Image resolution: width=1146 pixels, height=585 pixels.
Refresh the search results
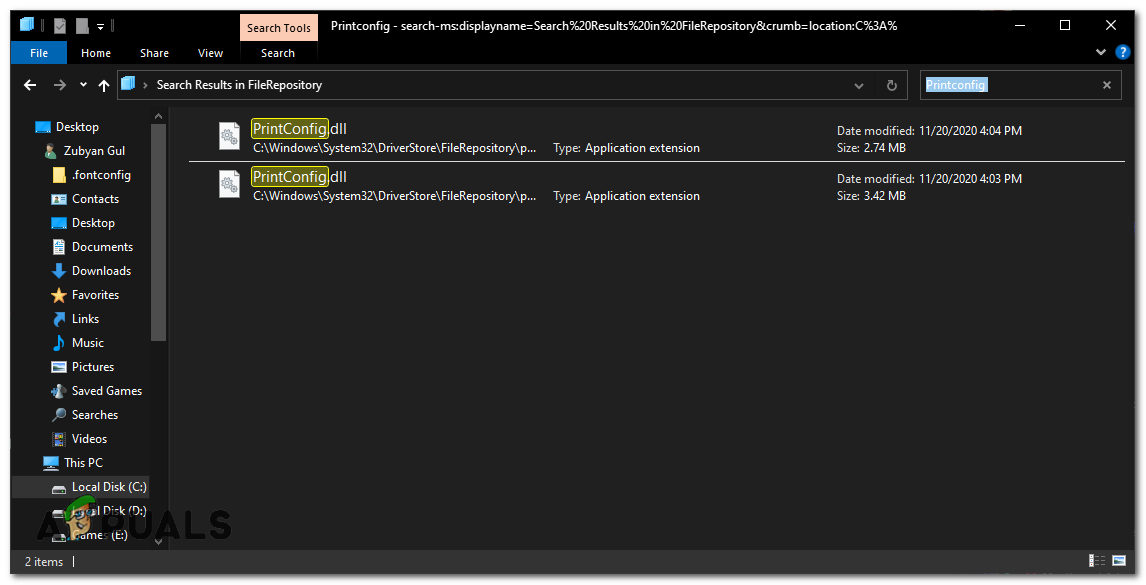click(x=892, y=86)
